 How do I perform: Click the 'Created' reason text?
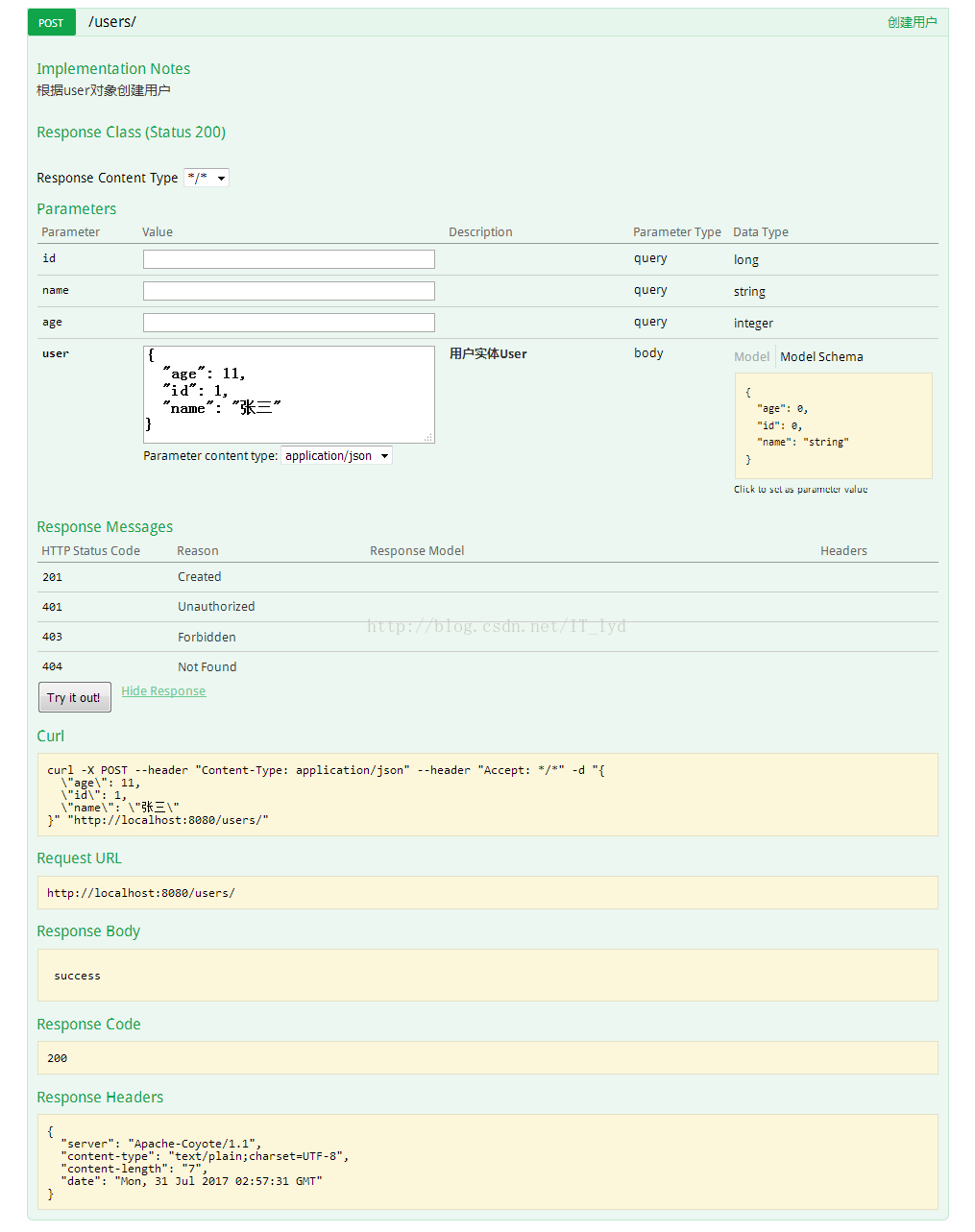click(x=199, y=577)
